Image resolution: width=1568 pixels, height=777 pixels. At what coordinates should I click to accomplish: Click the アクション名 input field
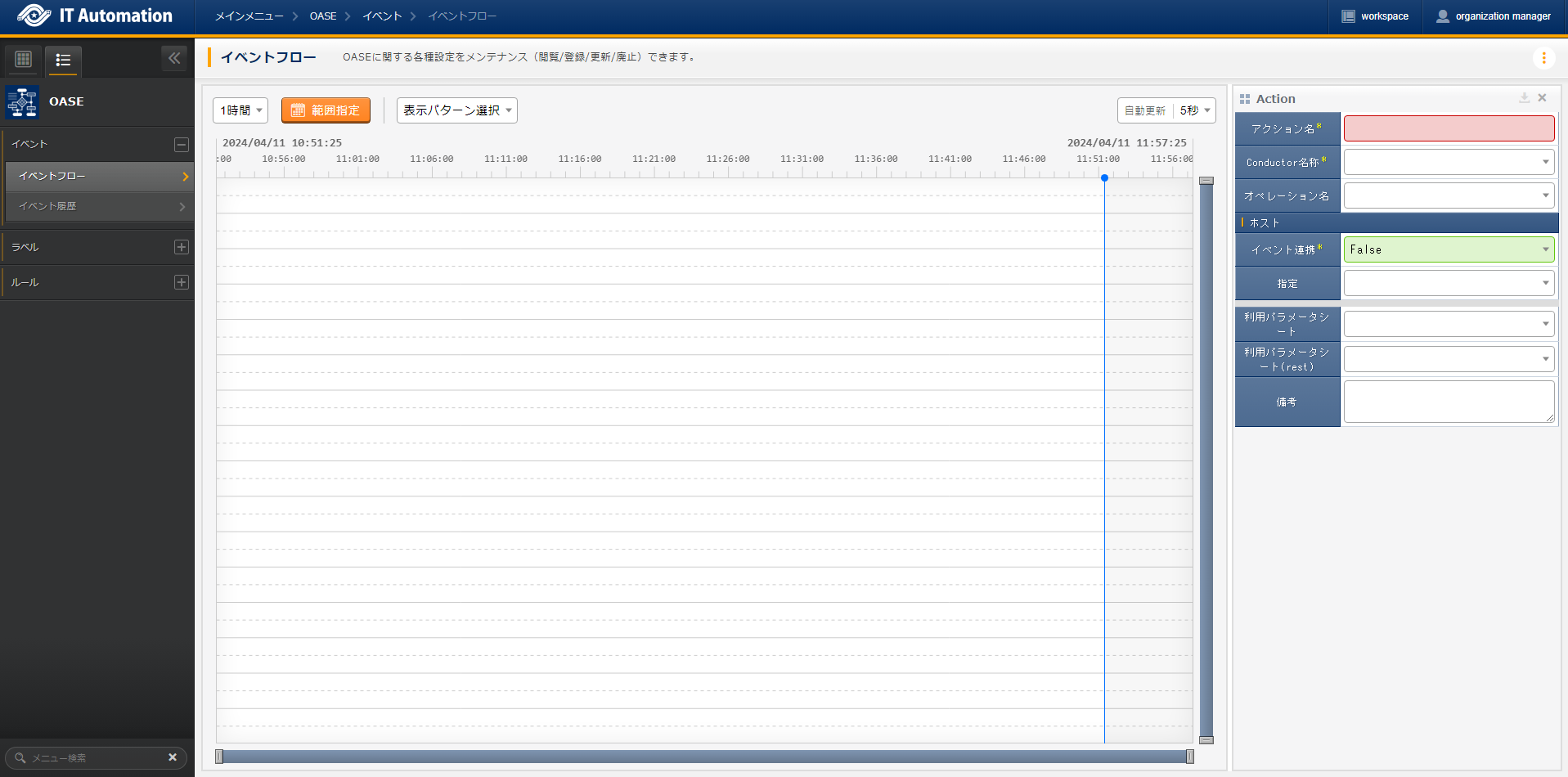point(1448,129)
